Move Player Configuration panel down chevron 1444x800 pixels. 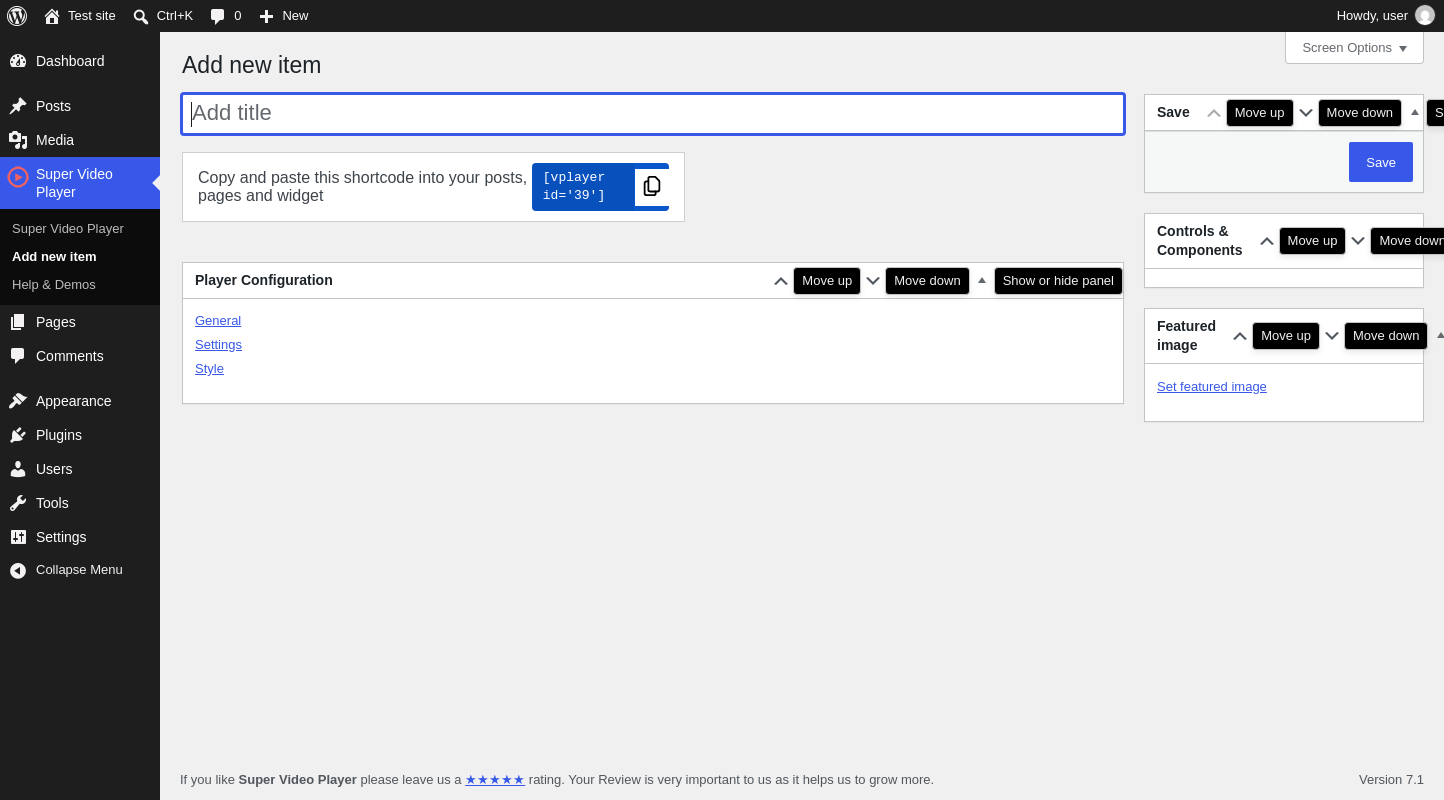point(873,281)
